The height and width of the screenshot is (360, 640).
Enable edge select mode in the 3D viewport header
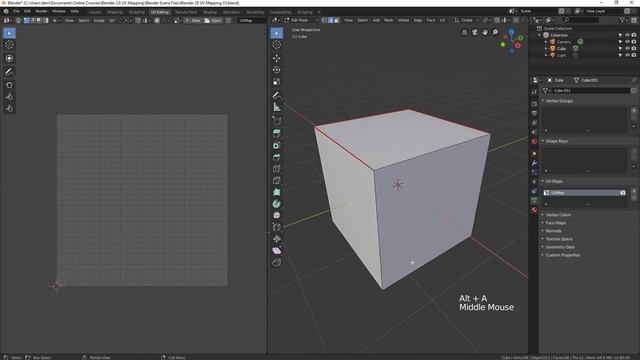[x=331, y=20]
